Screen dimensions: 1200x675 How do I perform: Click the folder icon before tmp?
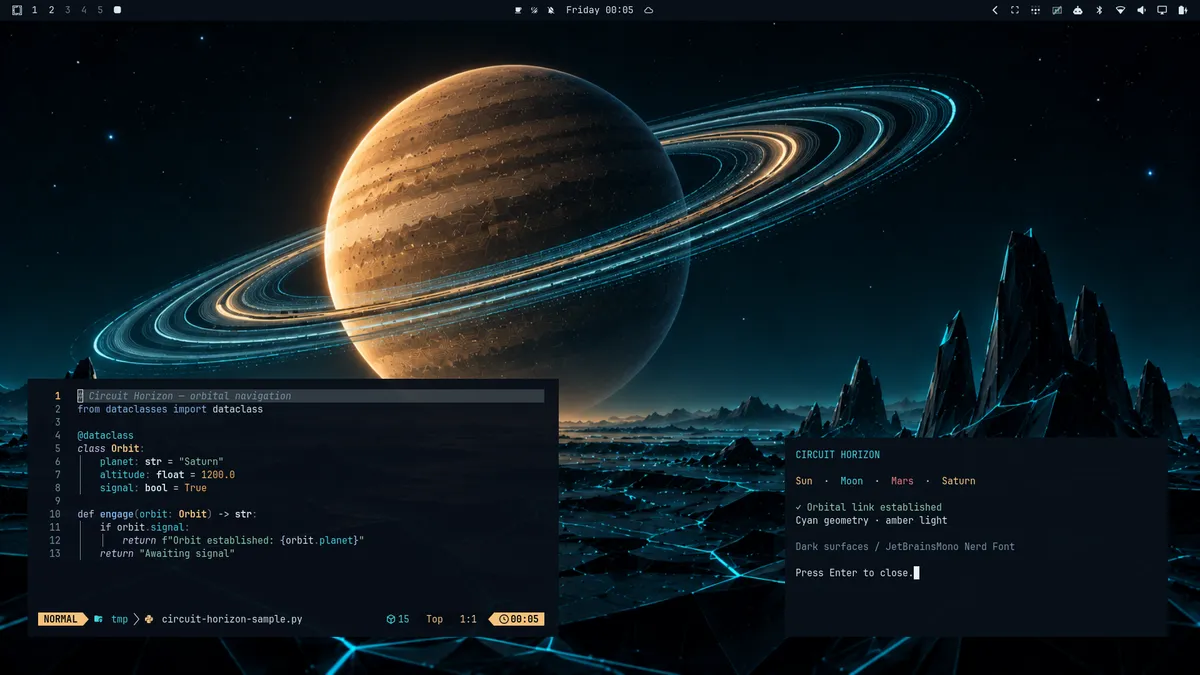[x=98, y=619]
